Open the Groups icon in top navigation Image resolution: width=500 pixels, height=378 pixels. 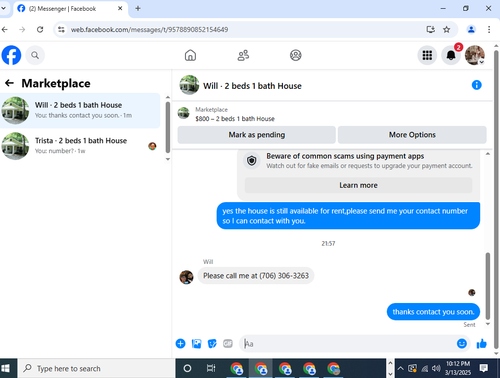tap(296, 55)
